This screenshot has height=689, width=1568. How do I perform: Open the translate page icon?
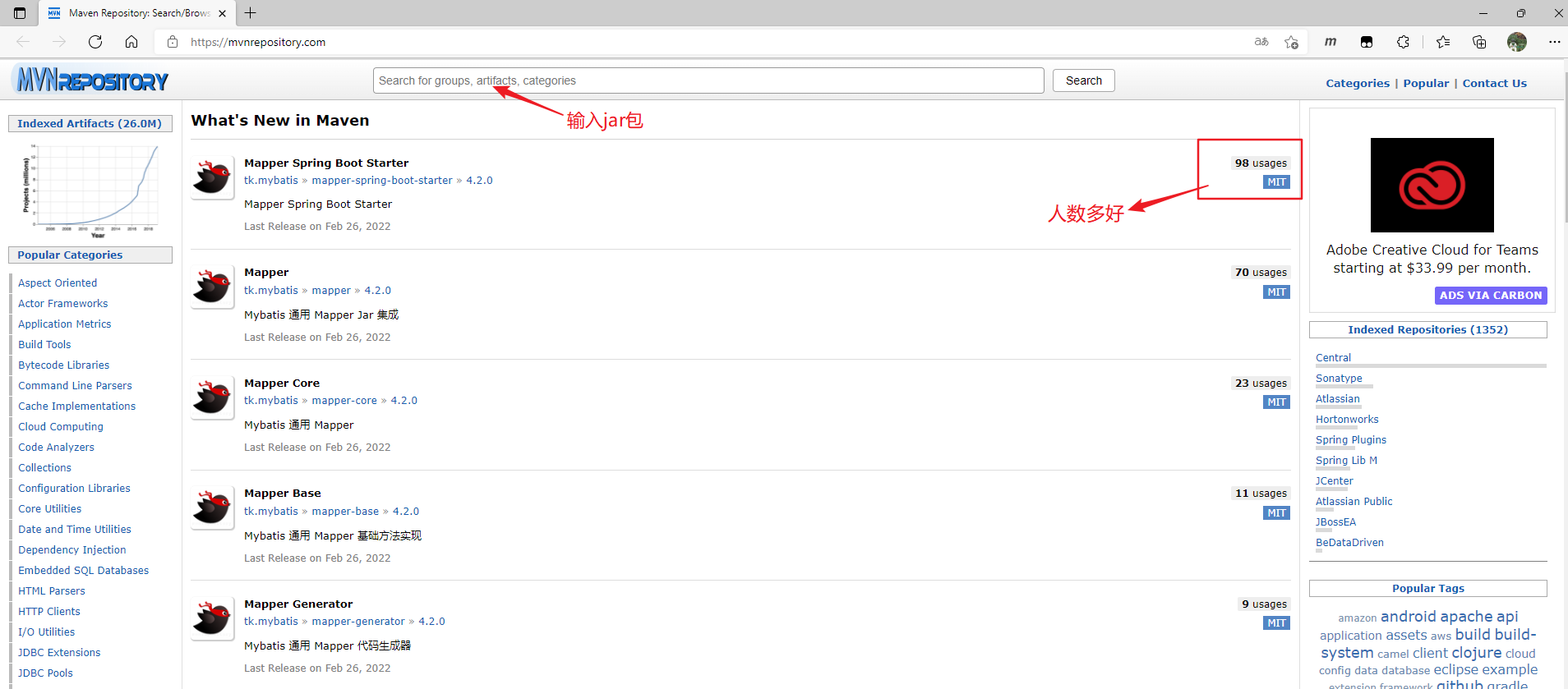coord(1261,42)
